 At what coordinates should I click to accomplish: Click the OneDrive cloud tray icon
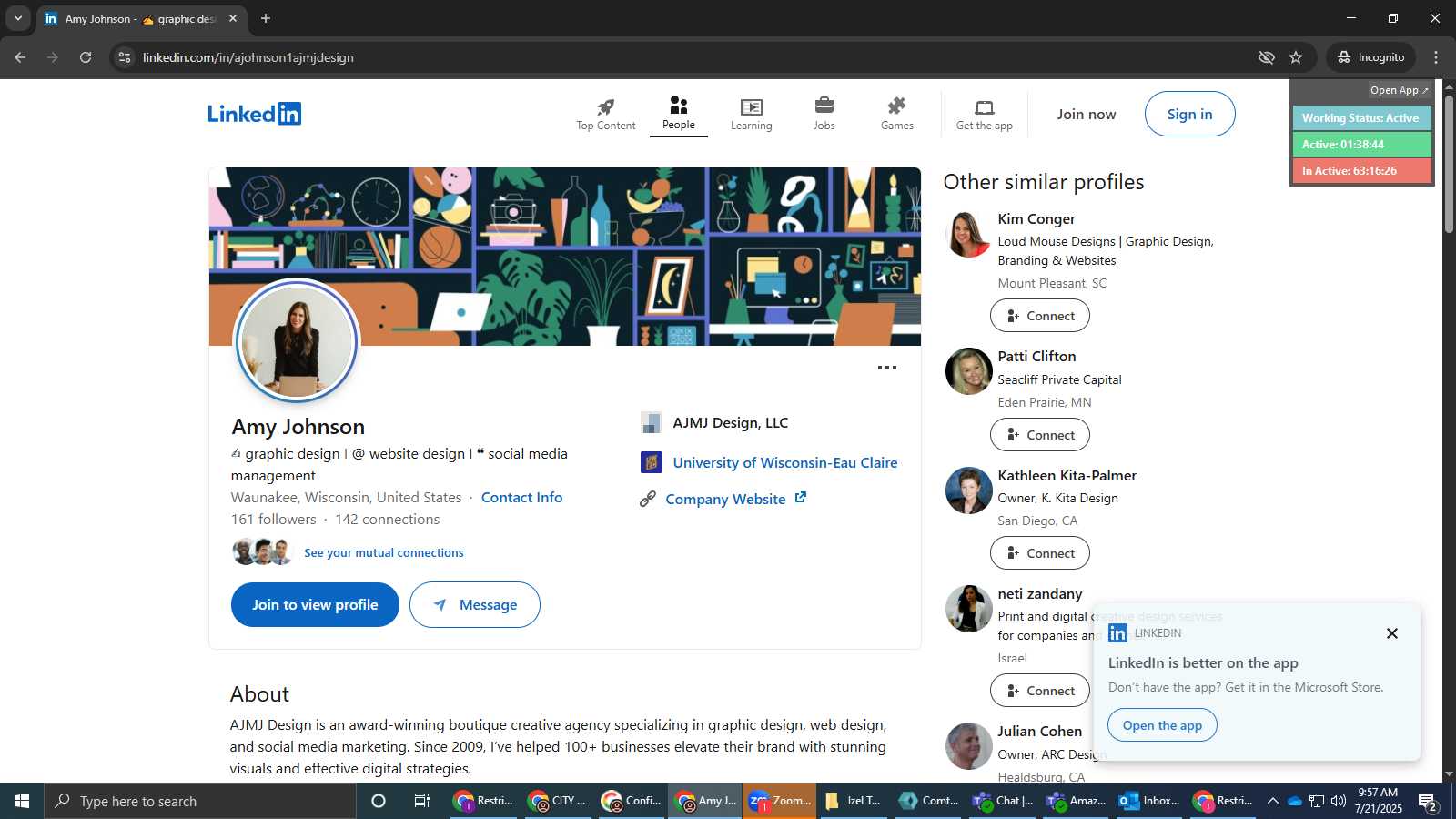(1294, 801)
